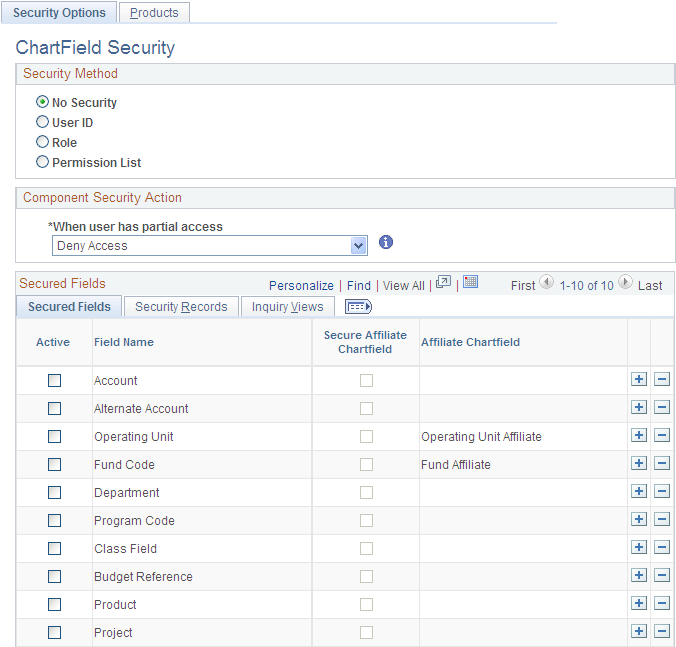Add a row after Fund Code
The height and width of the screenshot is (647, 676).
click(638, 463)
